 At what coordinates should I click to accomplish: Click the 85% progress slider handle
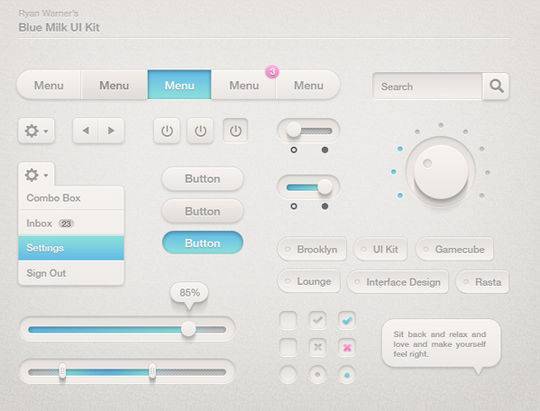tap(188, 329)
